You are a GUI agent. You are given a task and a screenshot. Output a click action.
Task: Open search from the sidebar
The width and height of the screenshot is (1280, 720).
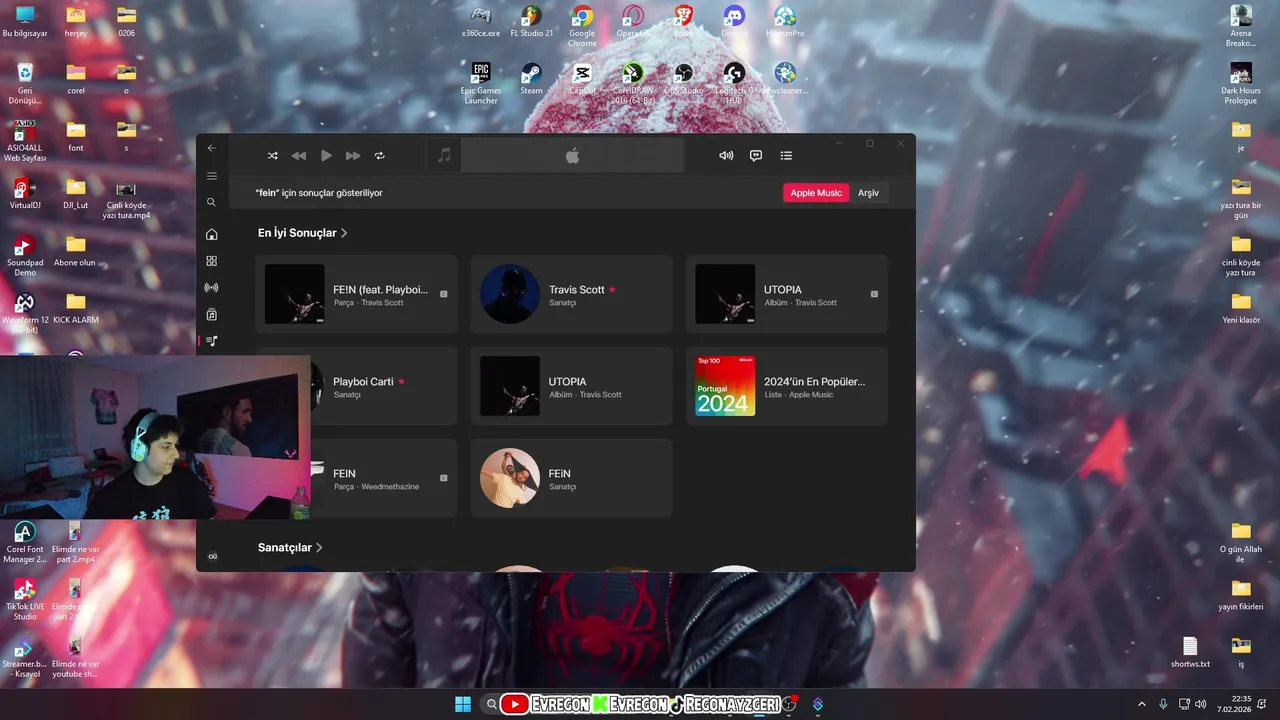click(x=211, y=202)
